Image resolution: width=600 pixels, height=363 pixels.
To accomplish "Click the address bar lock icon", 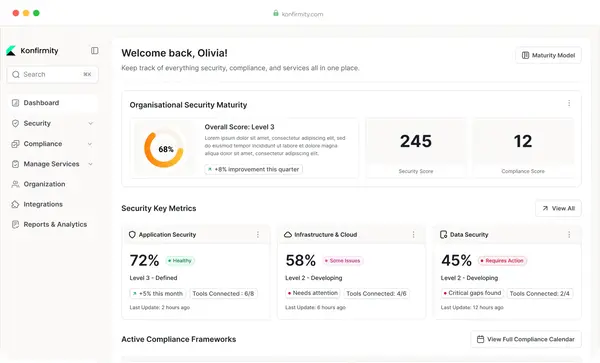I will point(276,13).
